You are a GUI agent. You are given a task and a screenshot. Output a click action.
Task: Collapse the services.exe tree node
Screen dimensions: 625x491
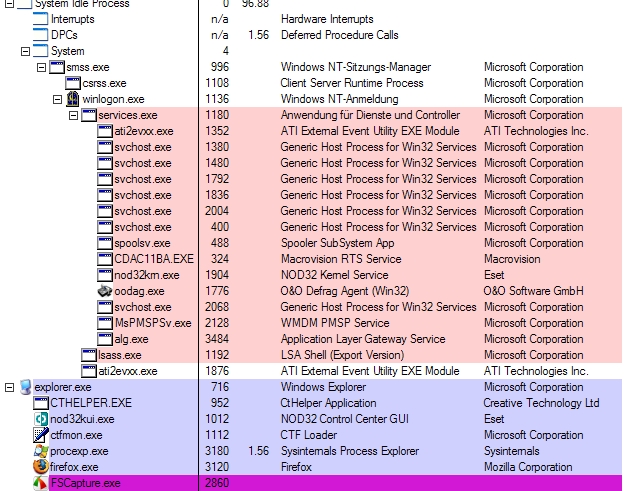coord(73,115)
